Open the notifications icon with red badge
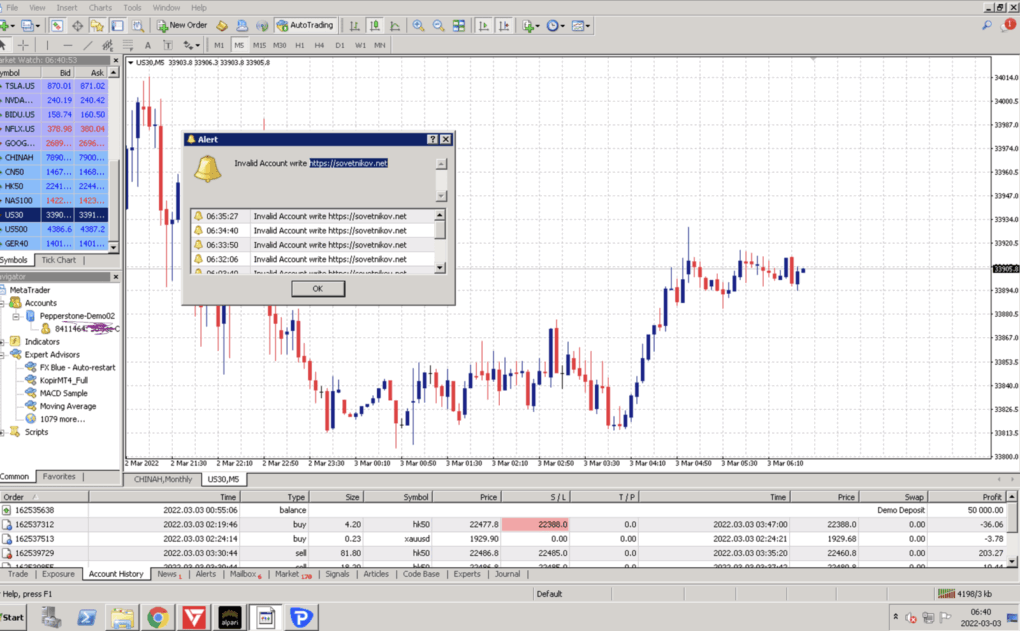Screen dimensions: 1020x631 coord(1008,25)
